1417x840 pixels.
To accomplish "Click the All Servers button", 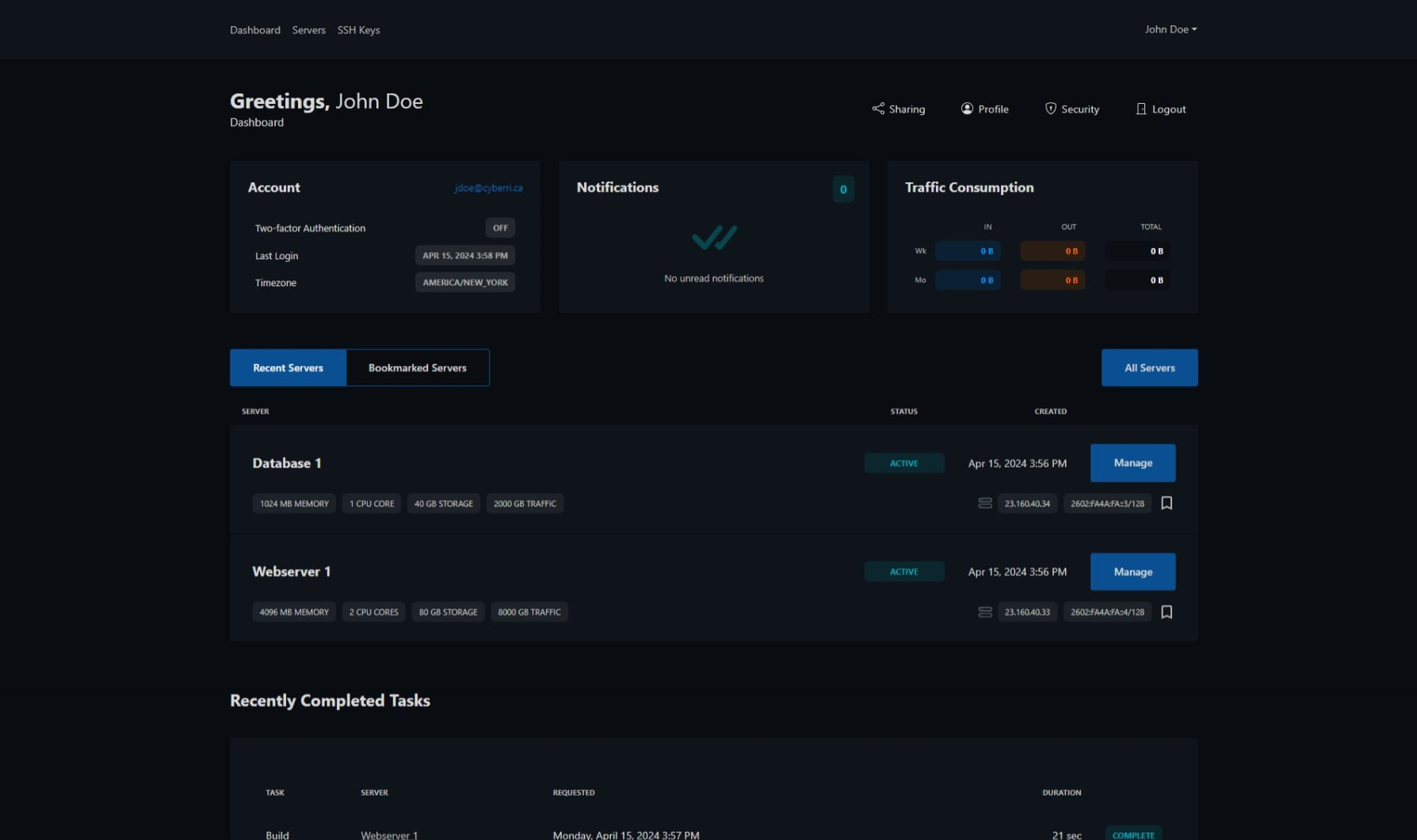I will tap(1149, 368).
